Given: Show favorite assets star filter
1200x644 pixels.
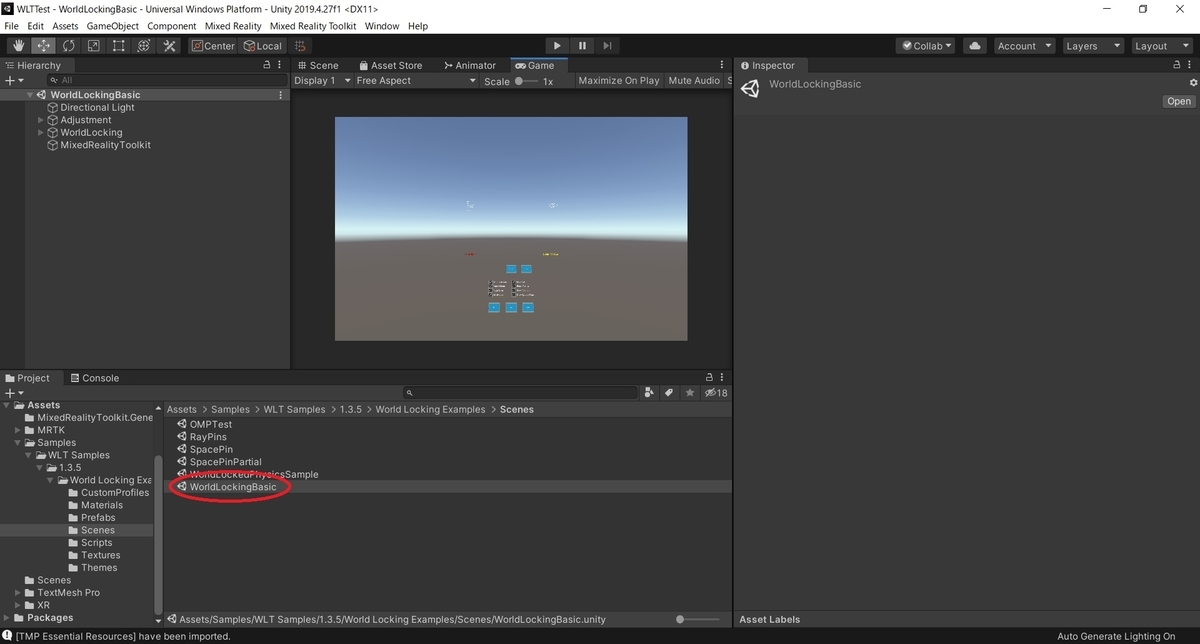Looking at the screenshot, I should tap(690, 393).
